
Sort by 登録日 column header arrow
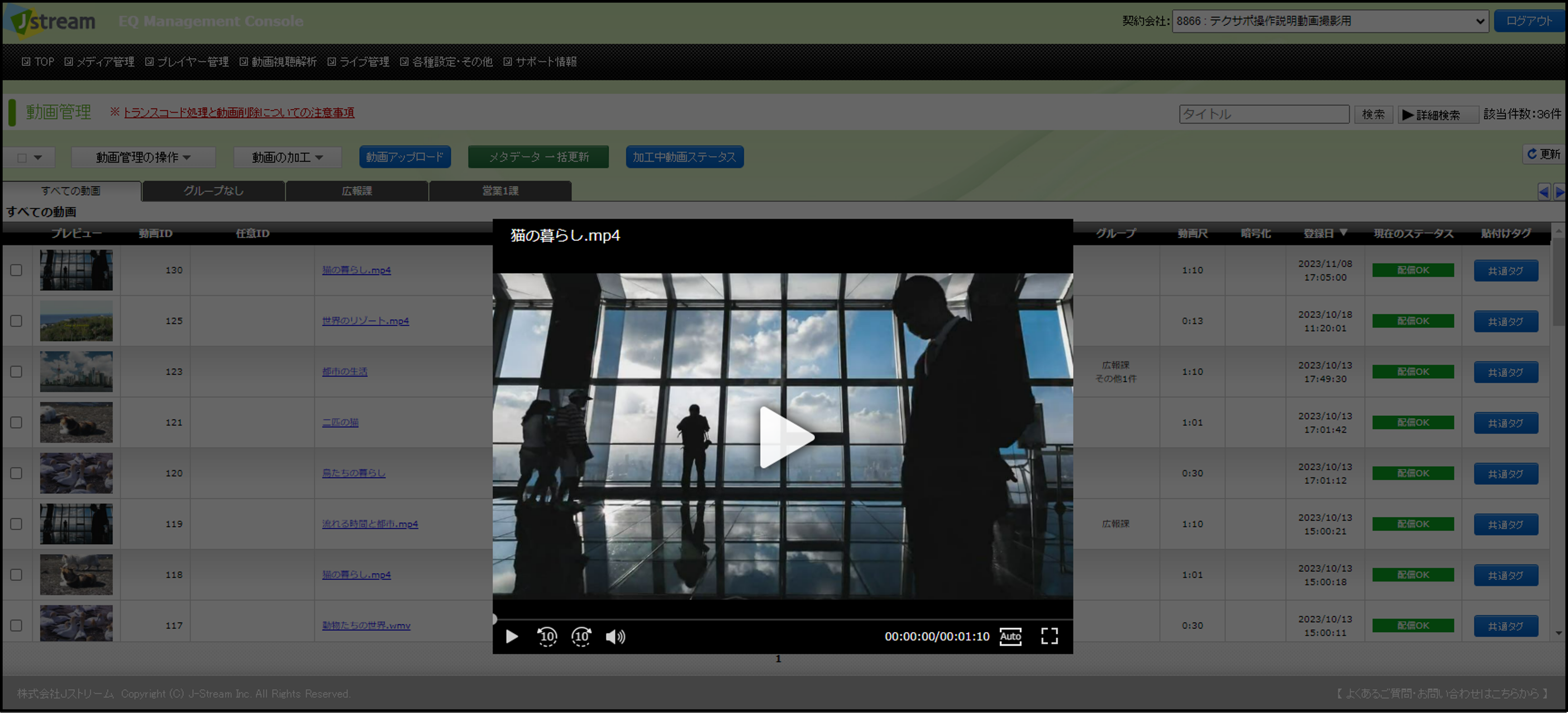click(1343, 233)
